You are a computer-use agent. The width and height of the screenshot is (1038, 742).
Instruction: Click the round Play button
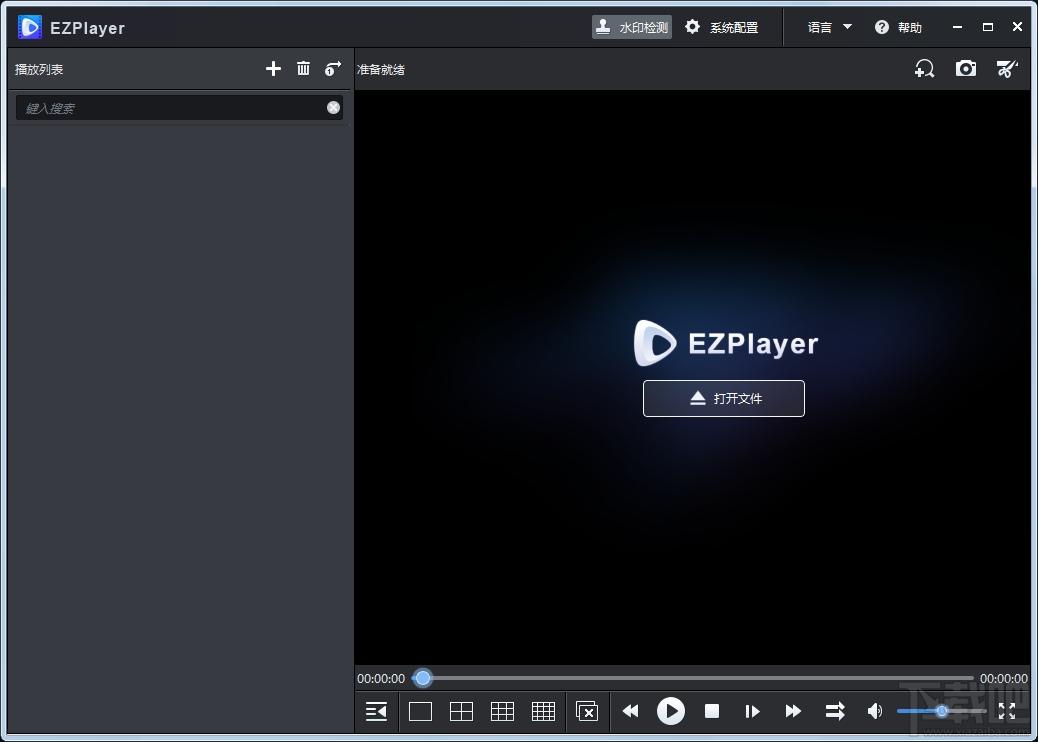671,712
